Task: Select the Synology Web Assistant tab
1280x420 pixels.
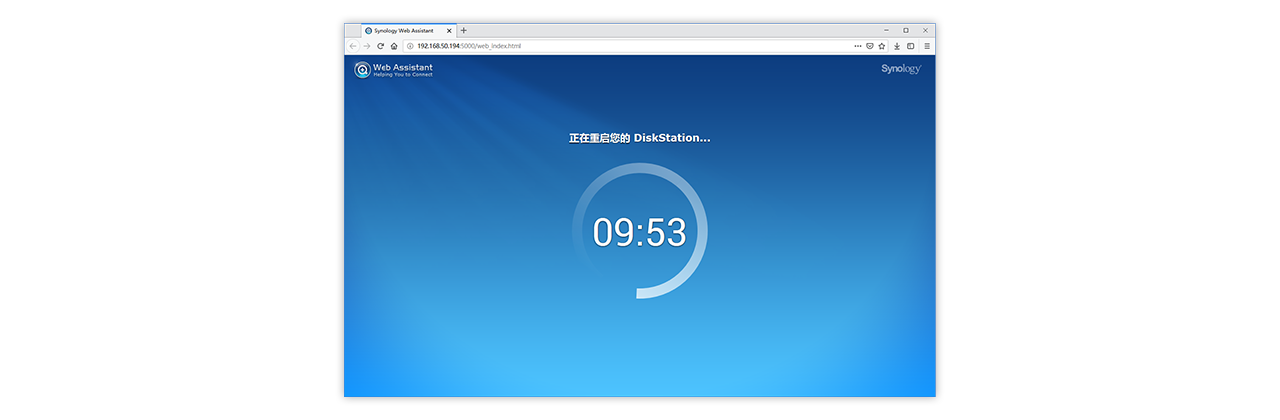Action: [408, 31]
